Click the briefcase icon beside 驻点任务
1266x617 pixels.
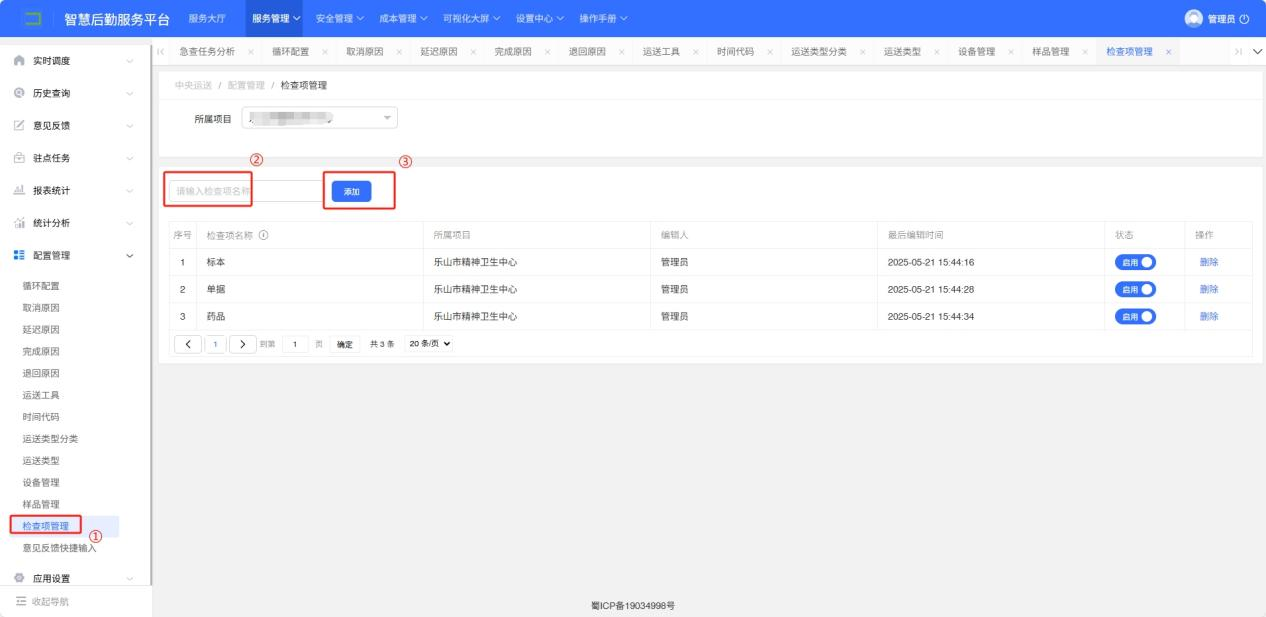[19, 158]
